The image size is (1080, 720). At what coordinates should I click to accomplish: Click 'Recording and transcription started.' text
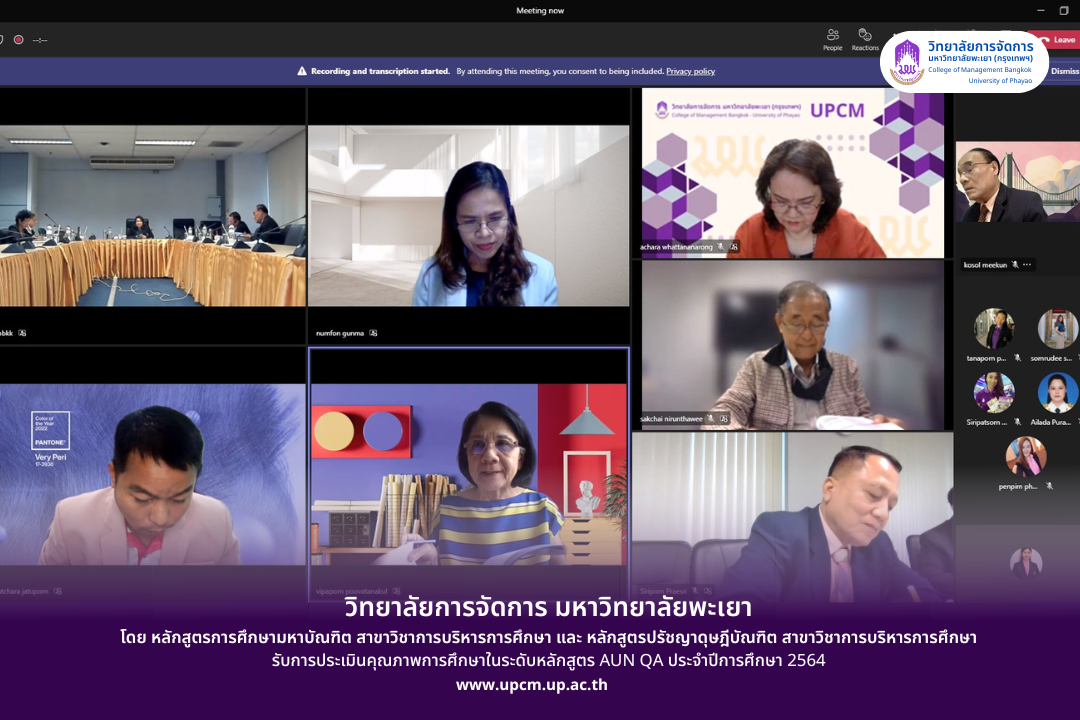[x=380, y=71]
